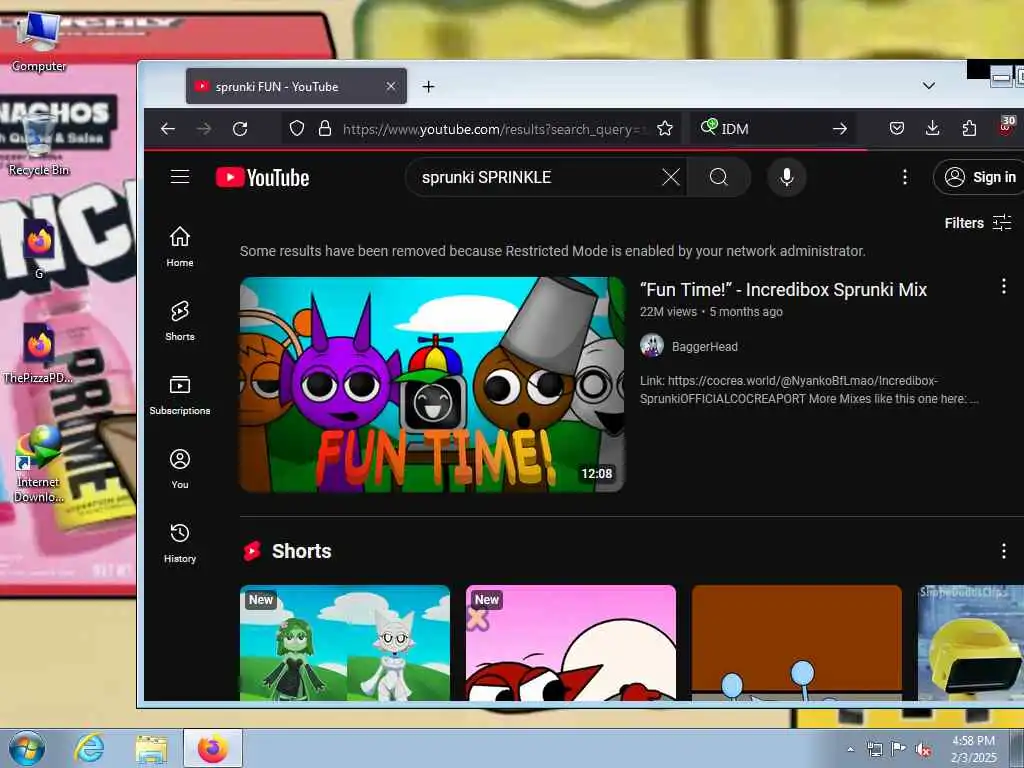Open ThePizzaPD Firefox desktop shortcut
The width and height of the screenshot is (1024, 768).
pos(38,353)
